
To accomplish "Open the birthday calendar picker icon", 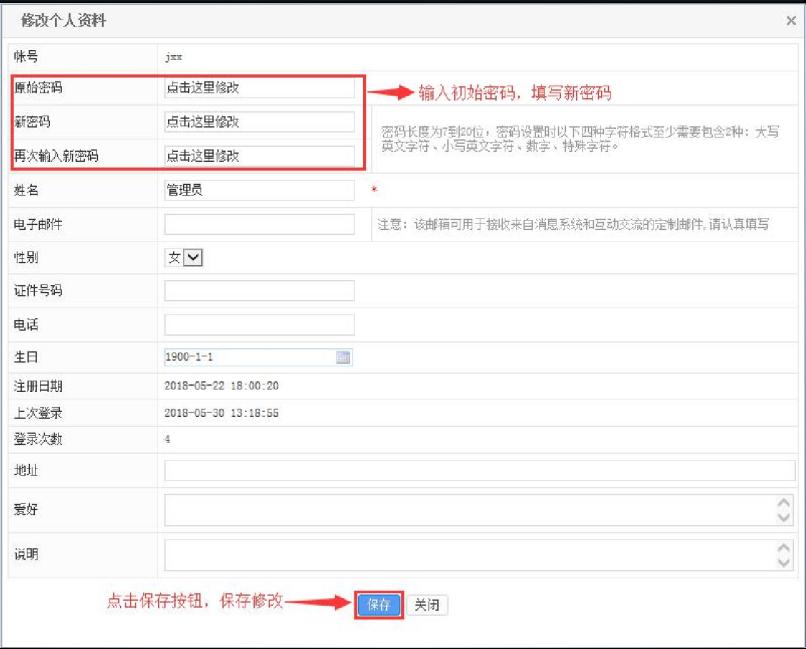I will (343, 358).
